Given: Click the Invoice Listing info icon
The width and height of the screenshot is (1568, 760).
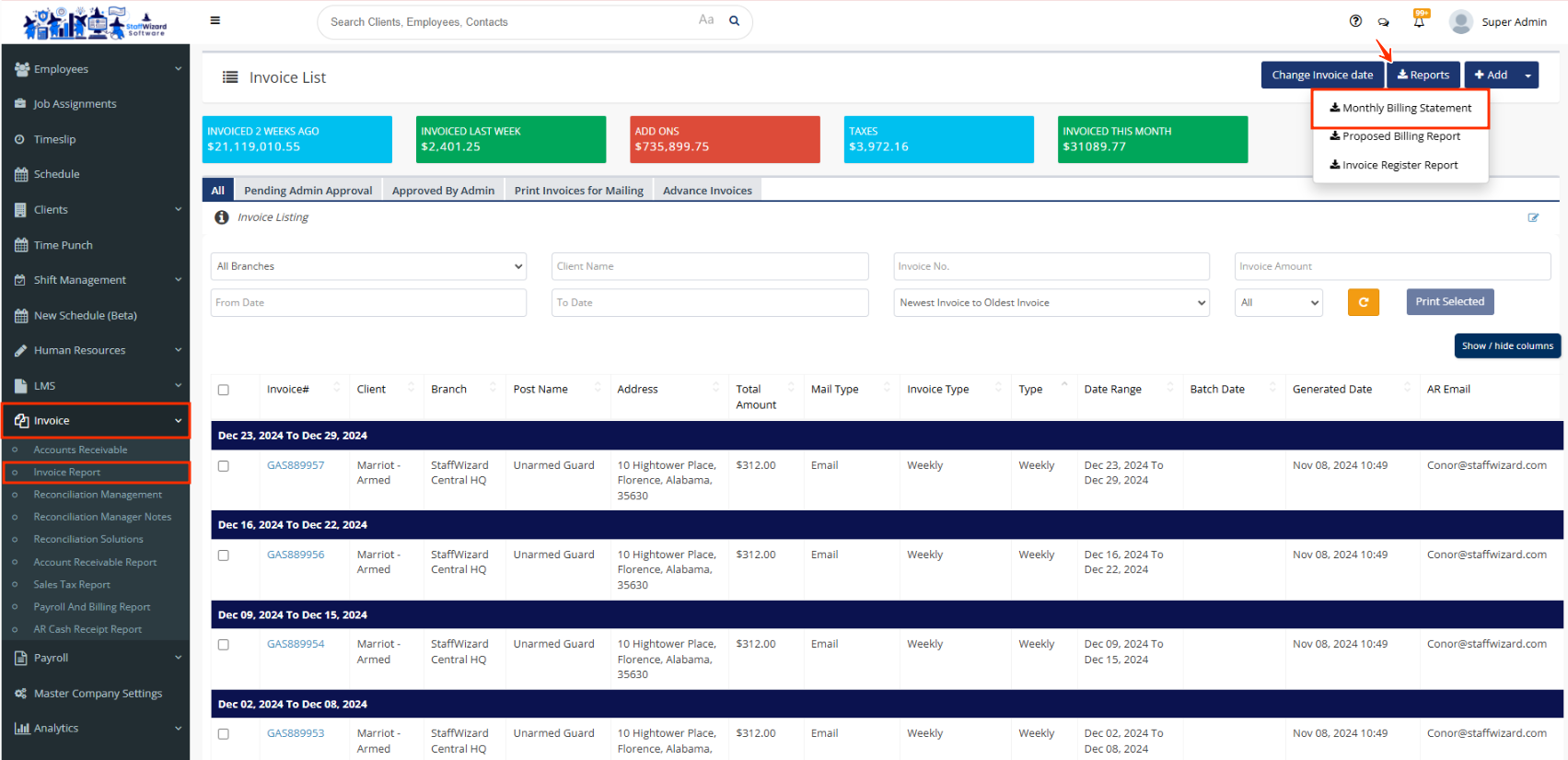Looking at the screenshot, I should click(x=222, y=217).
